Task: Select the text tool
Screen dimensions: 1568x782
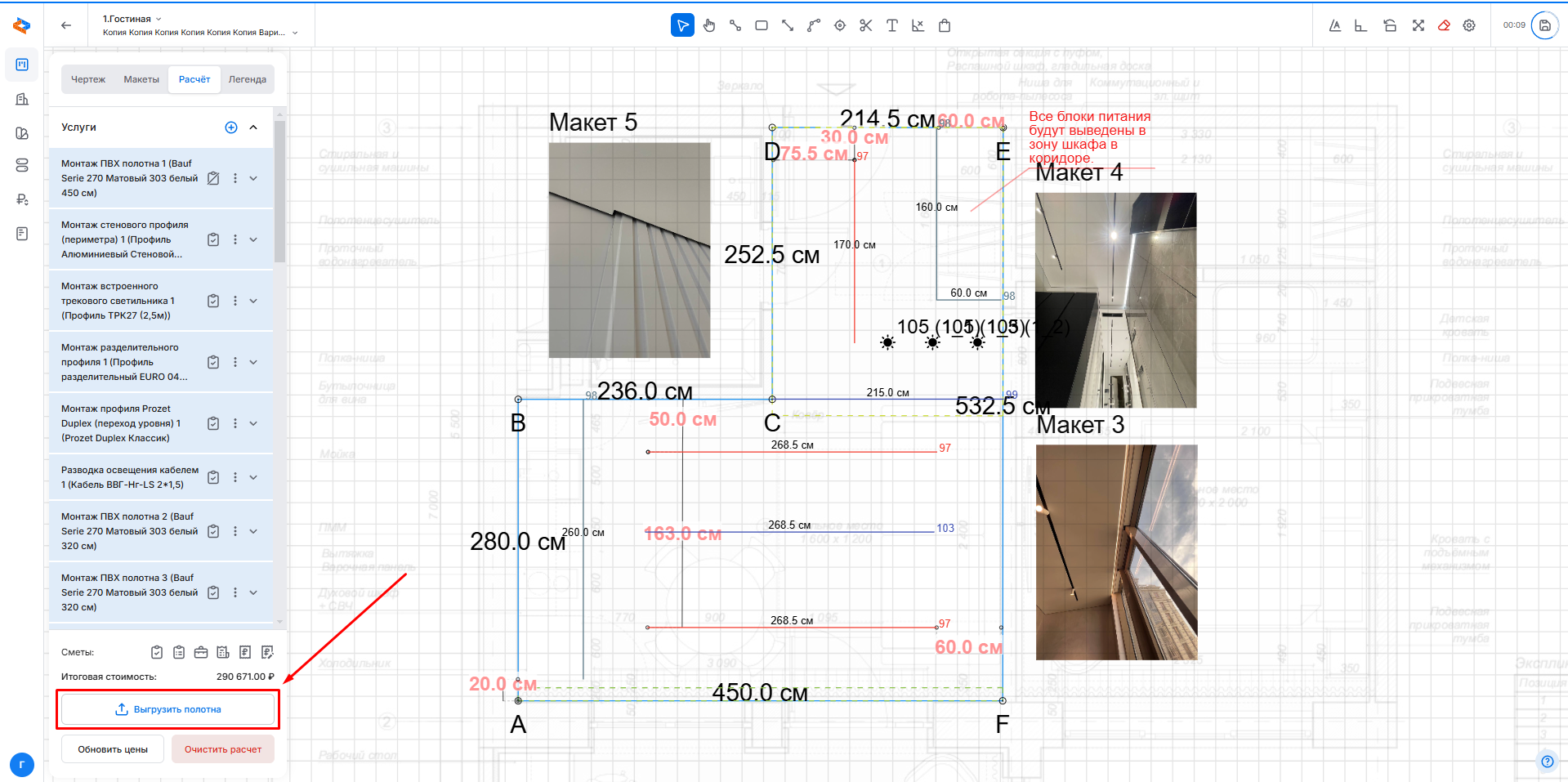Action: tap(891, 25)
